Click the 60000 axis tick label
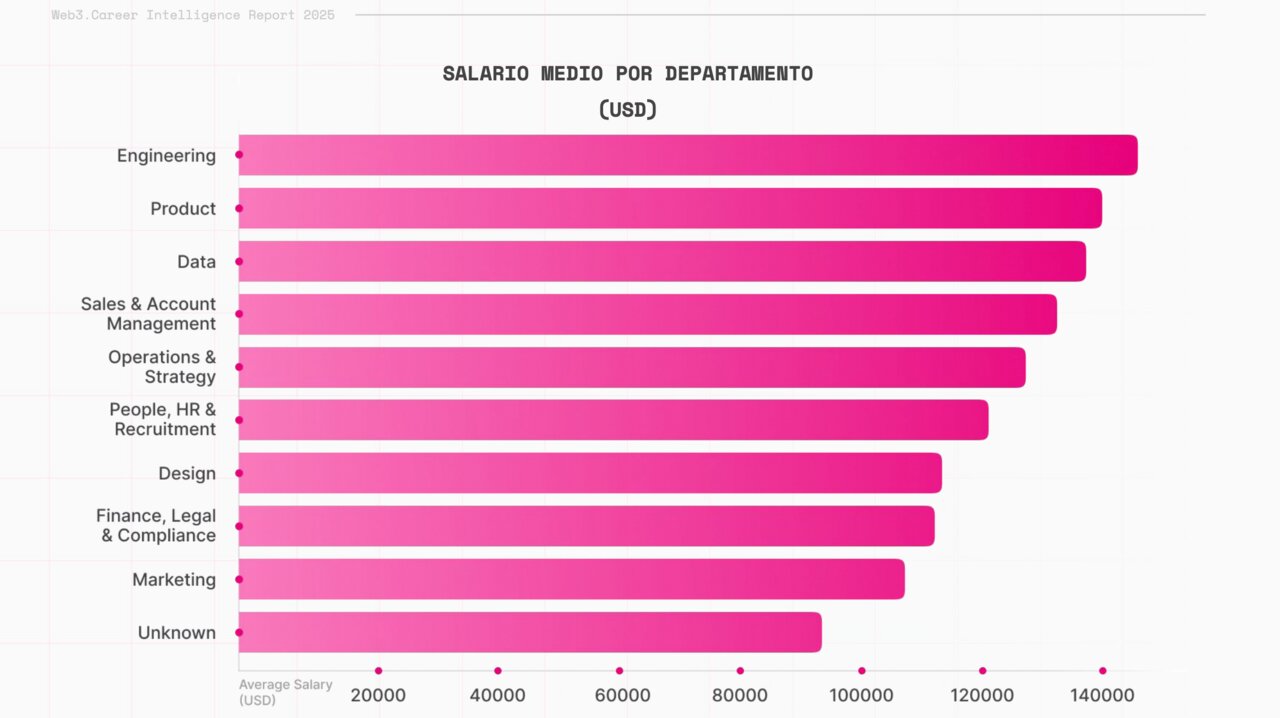The height and width of the screenshot is (718, 1280). (x=619, y=695)
